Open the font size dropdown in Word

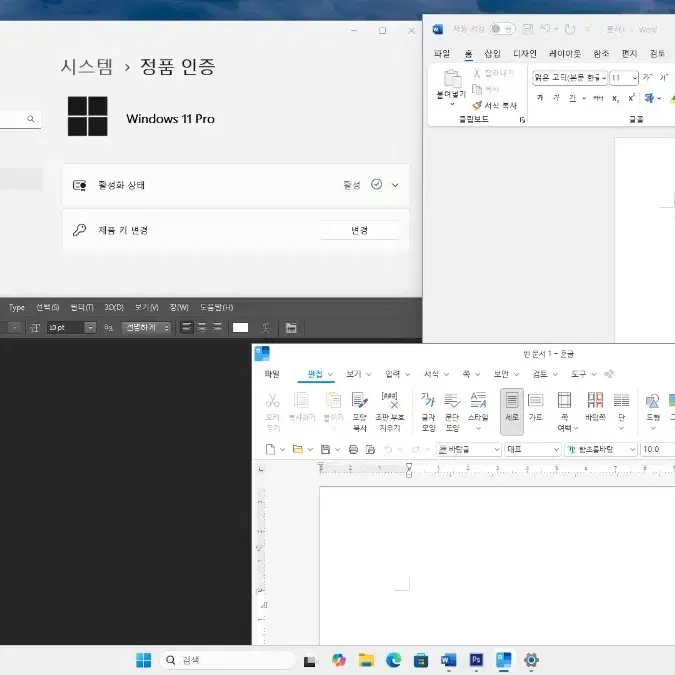click(x=635, y=78)
